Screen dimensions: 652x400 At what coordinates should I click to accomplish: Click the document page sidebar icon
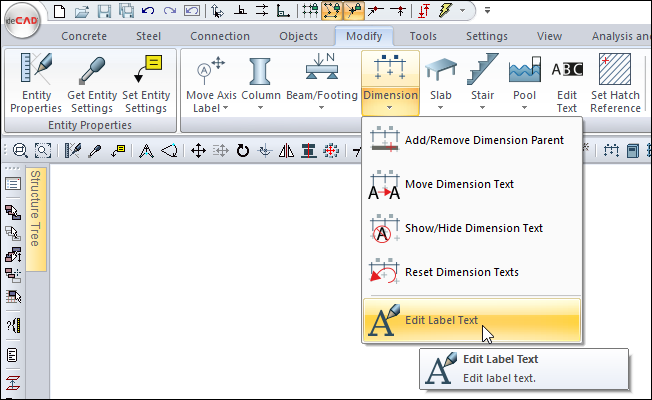(12, 355)
